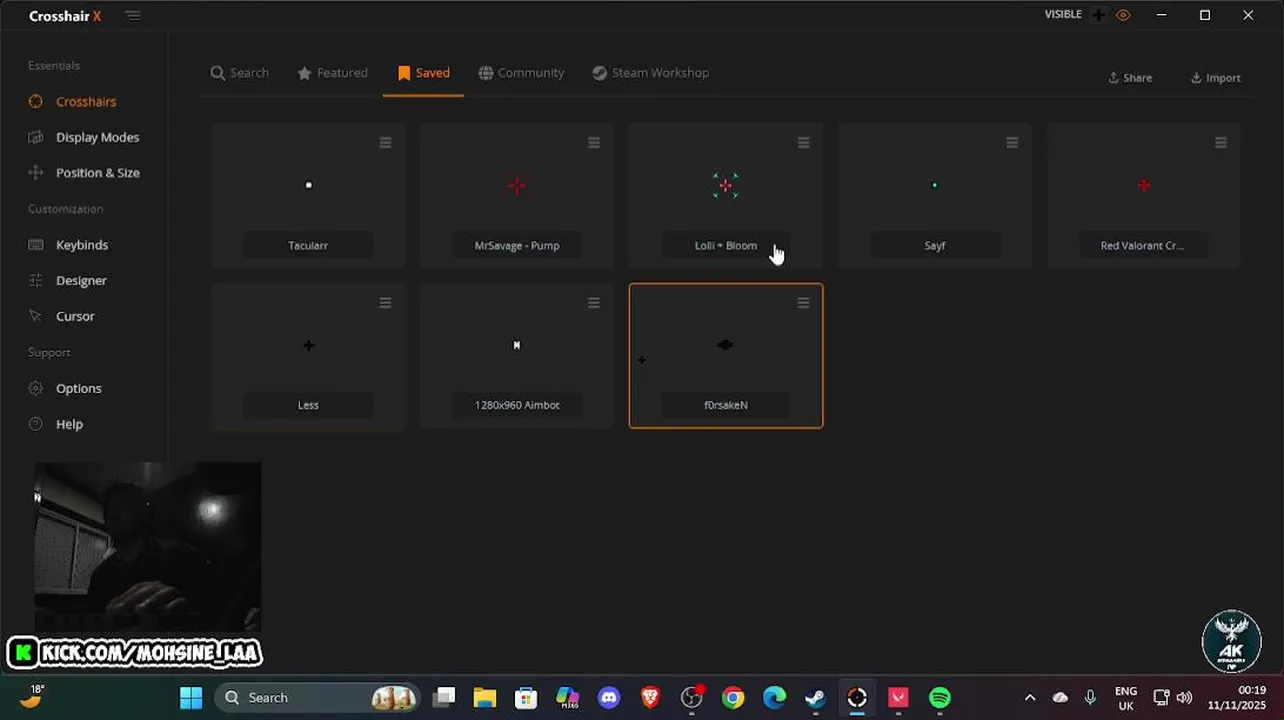The height and width of the screenshot is (720, 1284).
Task: Open the menu for the Less crosshair
Action: [x=385, y=303]
